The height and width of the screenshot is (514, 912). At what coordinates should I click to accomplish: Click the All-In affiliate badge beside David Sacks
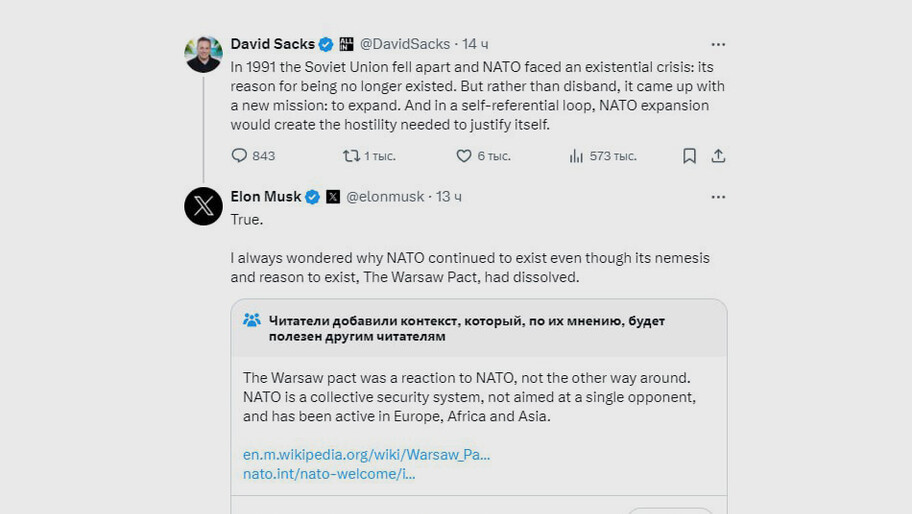pyautogui.click(x=346, y=44)
